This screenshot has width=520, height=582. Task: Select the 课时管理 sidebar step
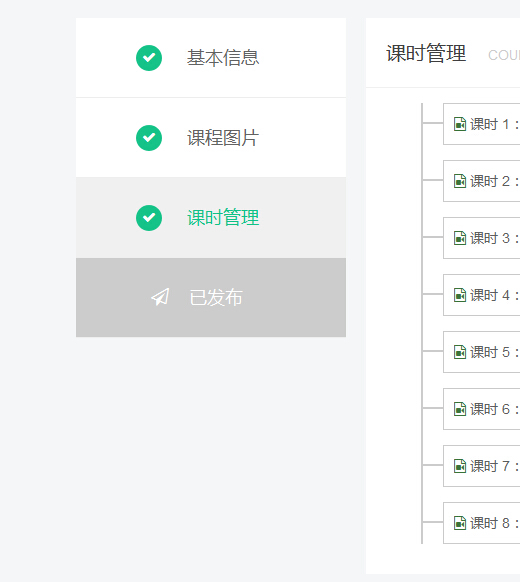tap(211, 218)
